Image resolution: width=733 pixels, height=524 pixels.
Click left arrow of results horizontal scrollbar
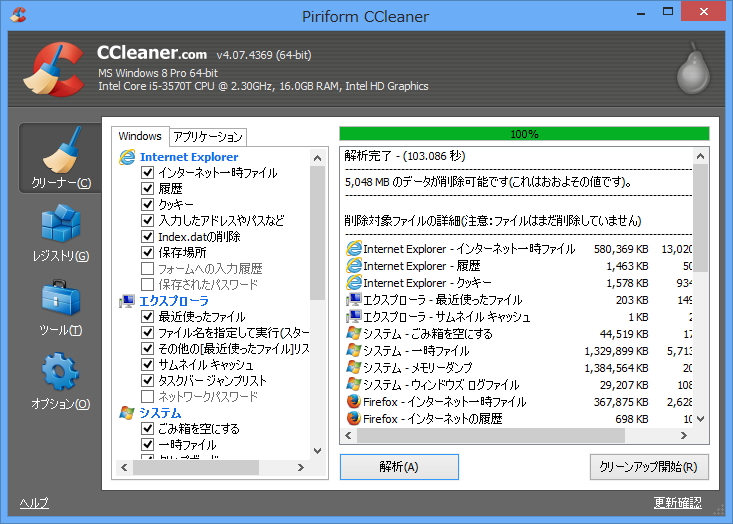(348, 436)
